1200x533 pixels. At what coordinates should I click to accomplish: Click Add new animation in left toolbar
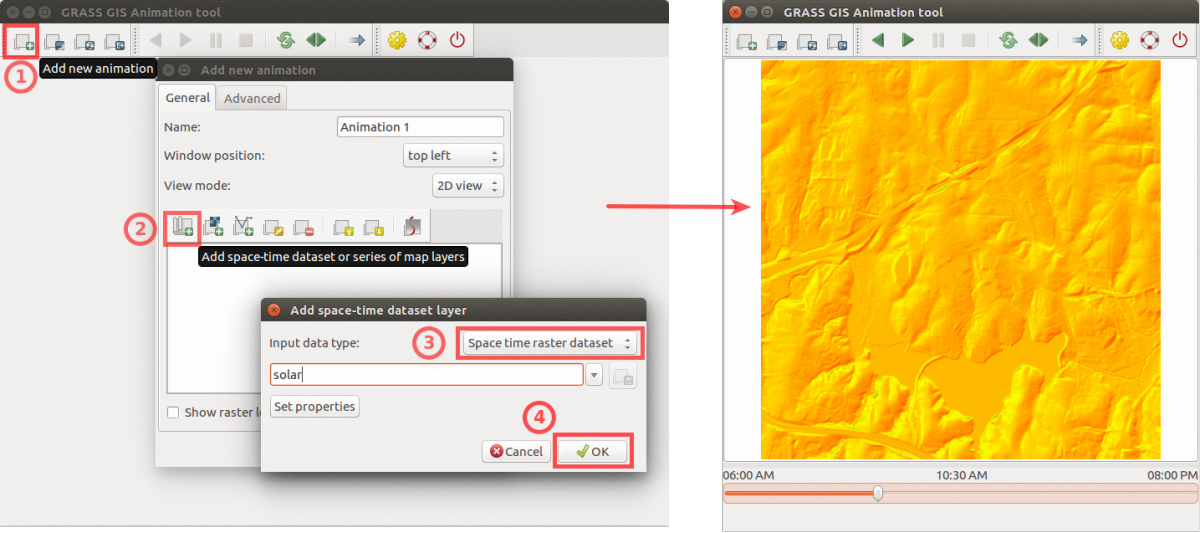pos(22,41)
